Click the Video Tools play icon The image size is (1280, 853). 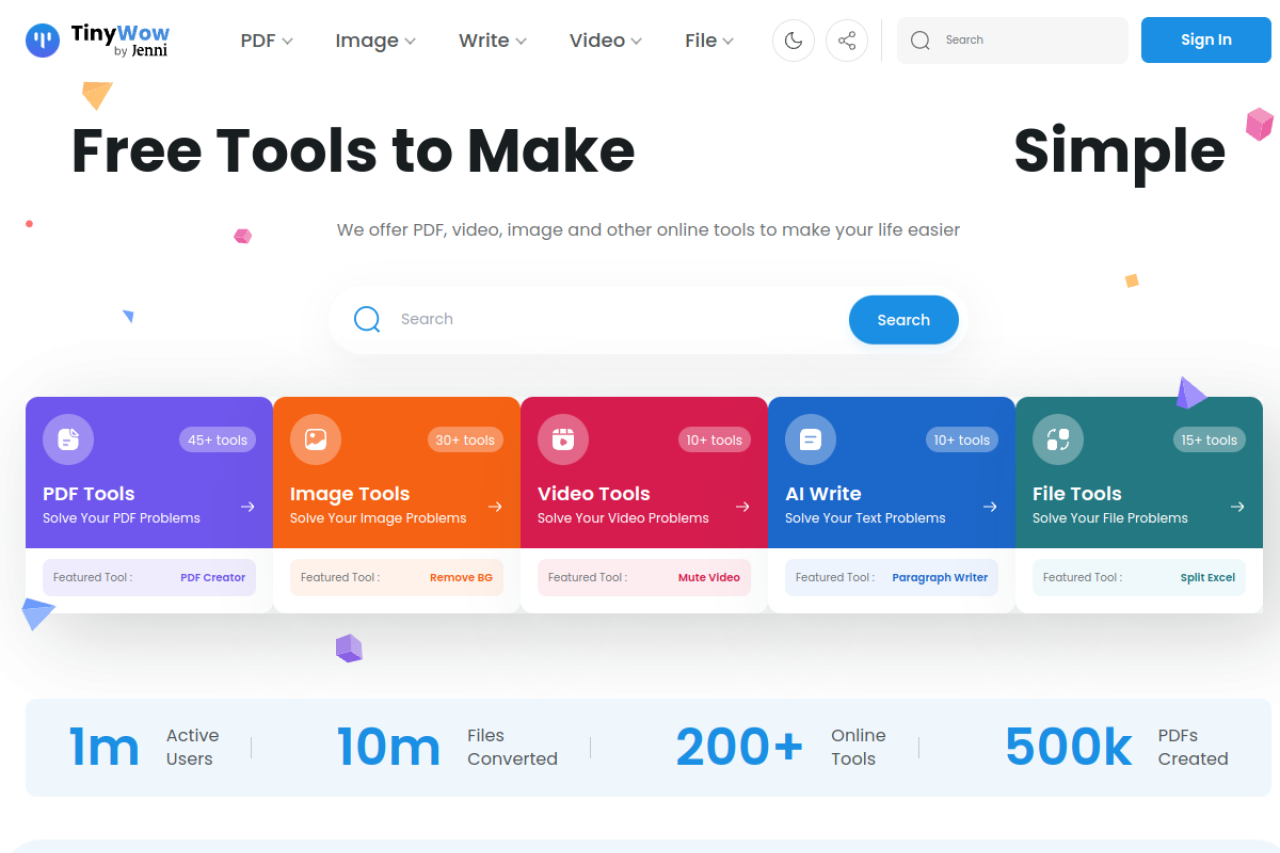point(563,439)
